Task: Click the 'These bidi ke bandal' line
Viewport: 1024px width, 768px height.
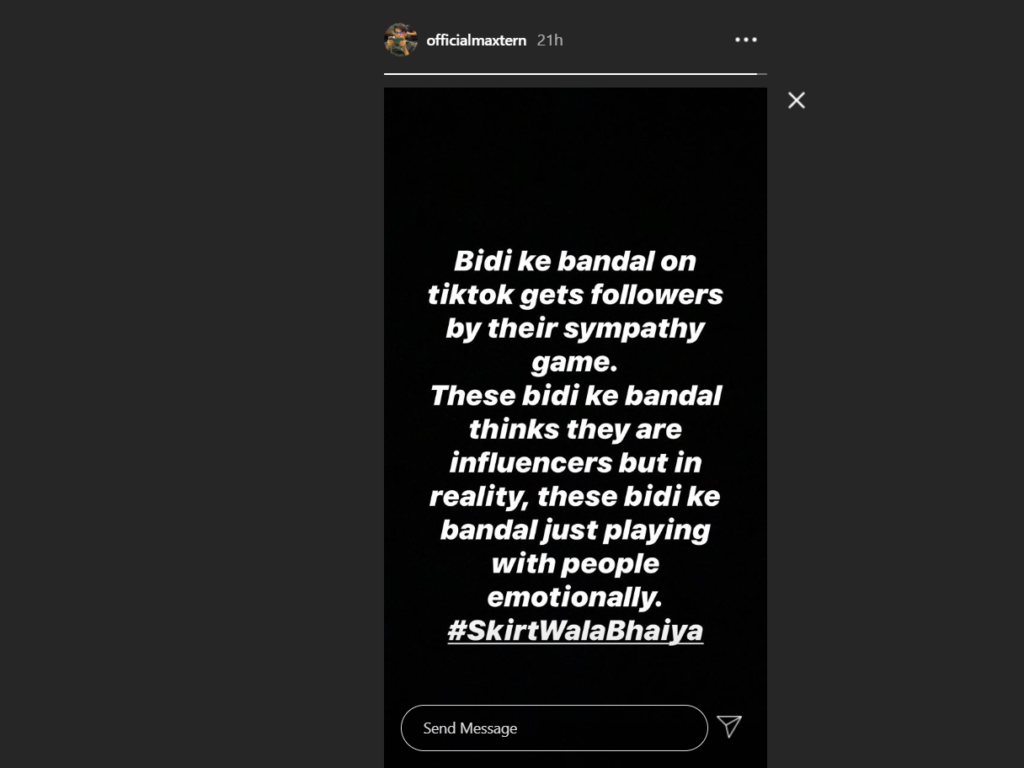Action: pos(575,396)
